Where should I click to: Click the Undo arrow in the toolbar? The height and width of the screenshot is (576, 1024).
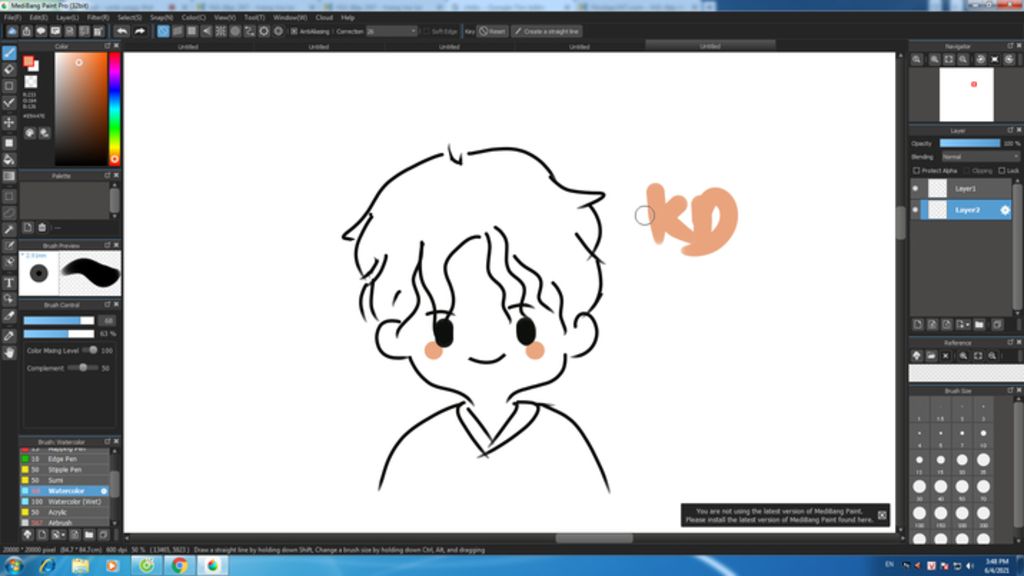coord(122,31)
